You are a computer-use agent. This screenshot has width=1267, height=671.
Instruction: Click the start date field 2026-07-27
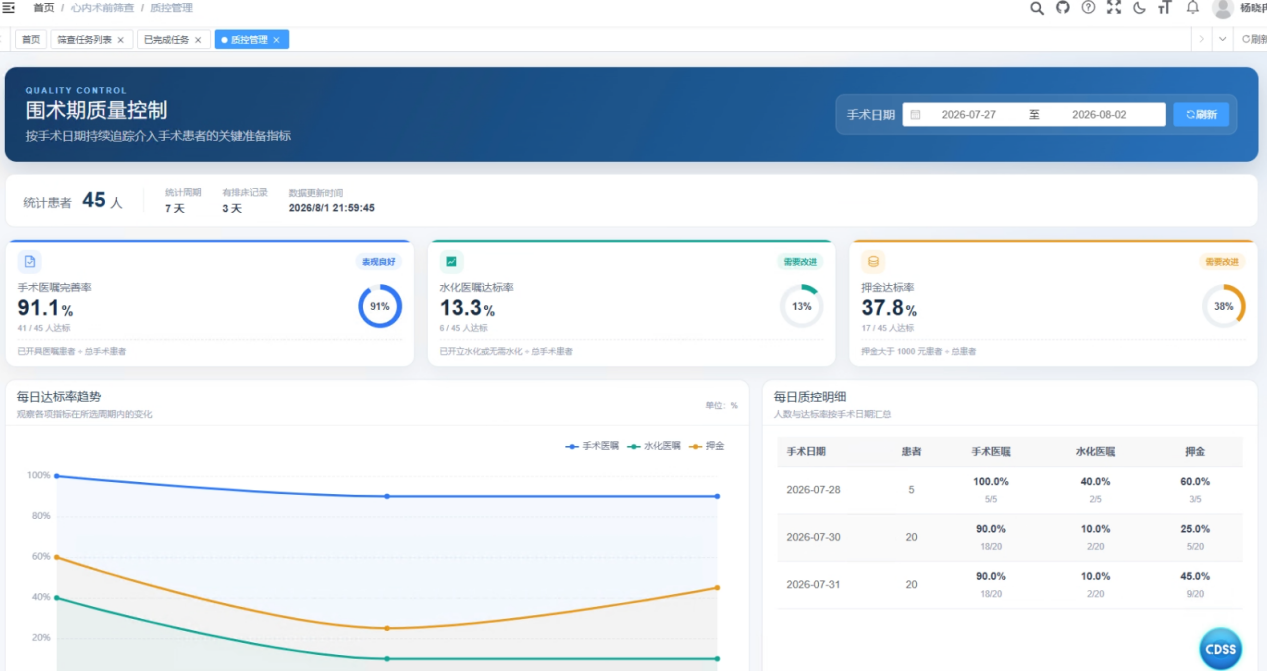click(968, 115)
